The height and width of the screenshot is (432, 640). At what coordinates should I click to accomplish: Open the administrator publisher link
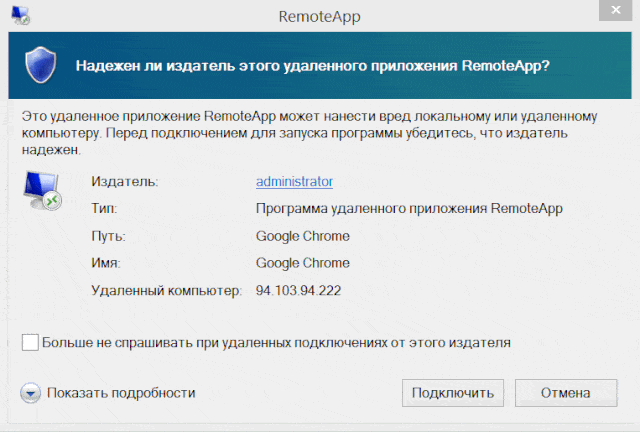294,182
